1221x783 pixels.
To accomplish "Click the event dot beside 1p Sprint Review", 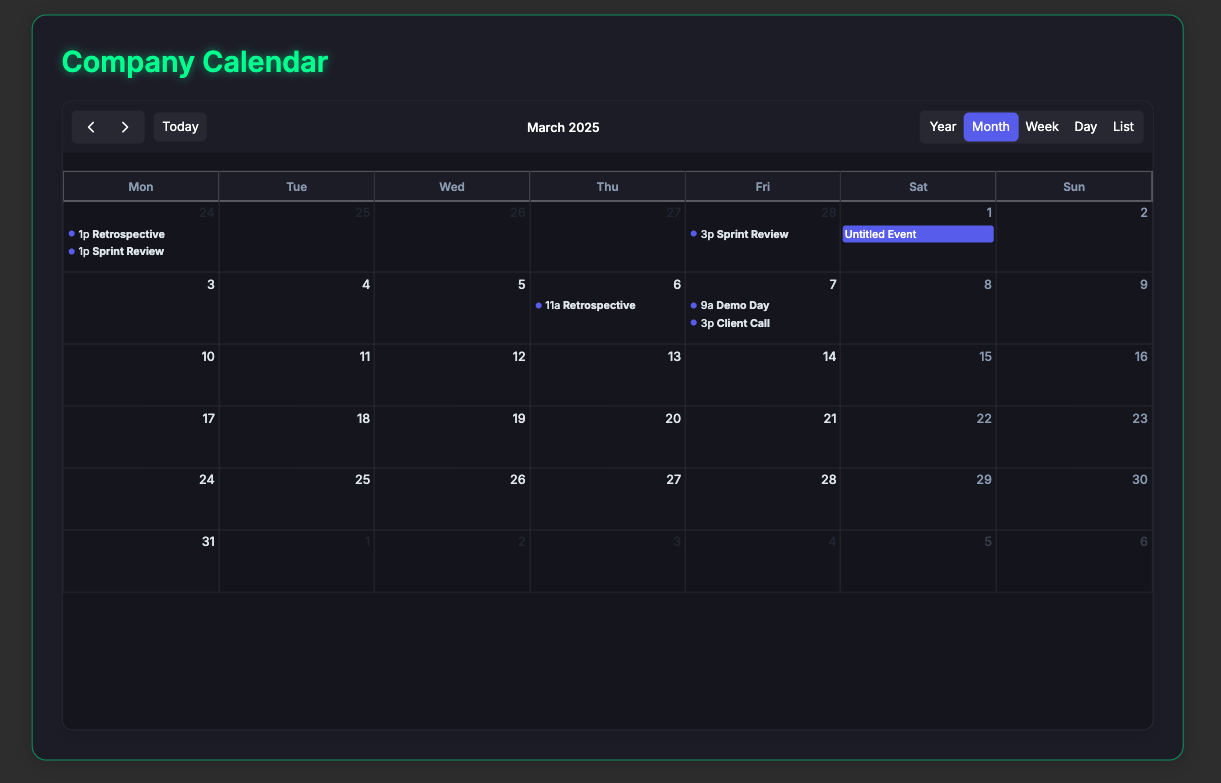I will (70, 251).
